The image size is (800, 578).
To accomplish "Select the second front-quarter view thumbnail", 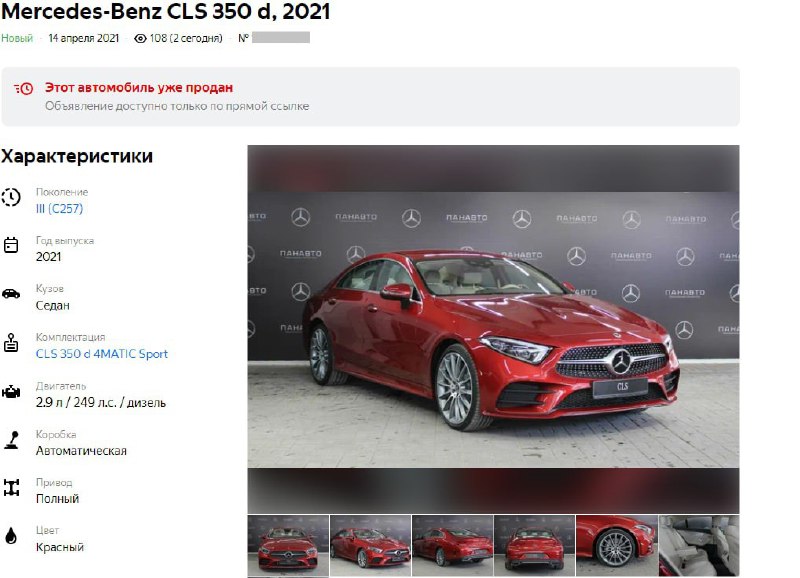I will 370,545.
